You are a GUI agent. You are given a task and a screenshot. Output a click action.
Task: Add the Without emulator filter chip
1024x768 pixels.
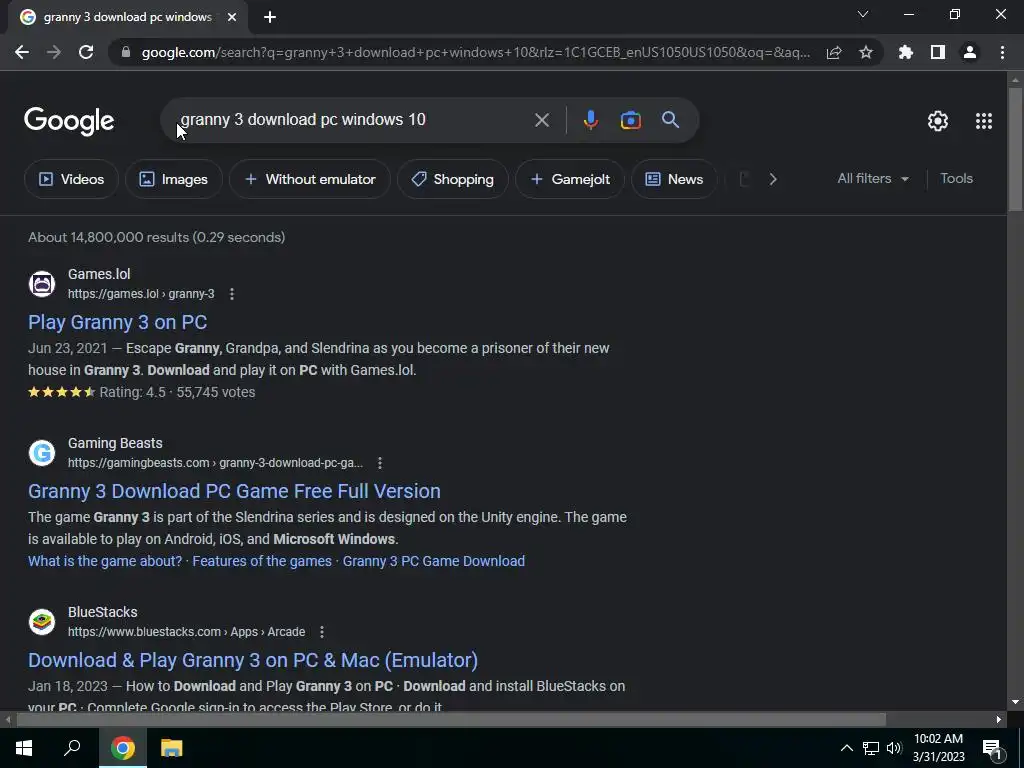click(310, 179)
